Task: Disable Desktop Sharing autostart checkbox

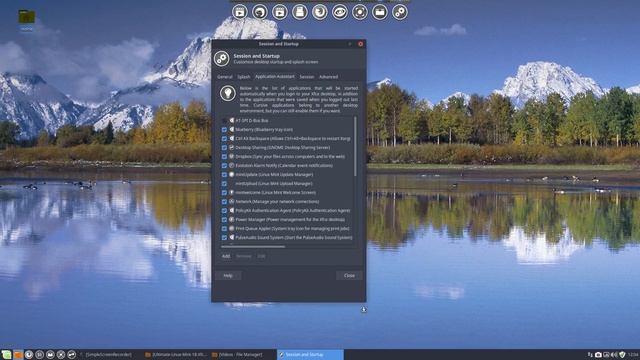Action: [224, 148]
